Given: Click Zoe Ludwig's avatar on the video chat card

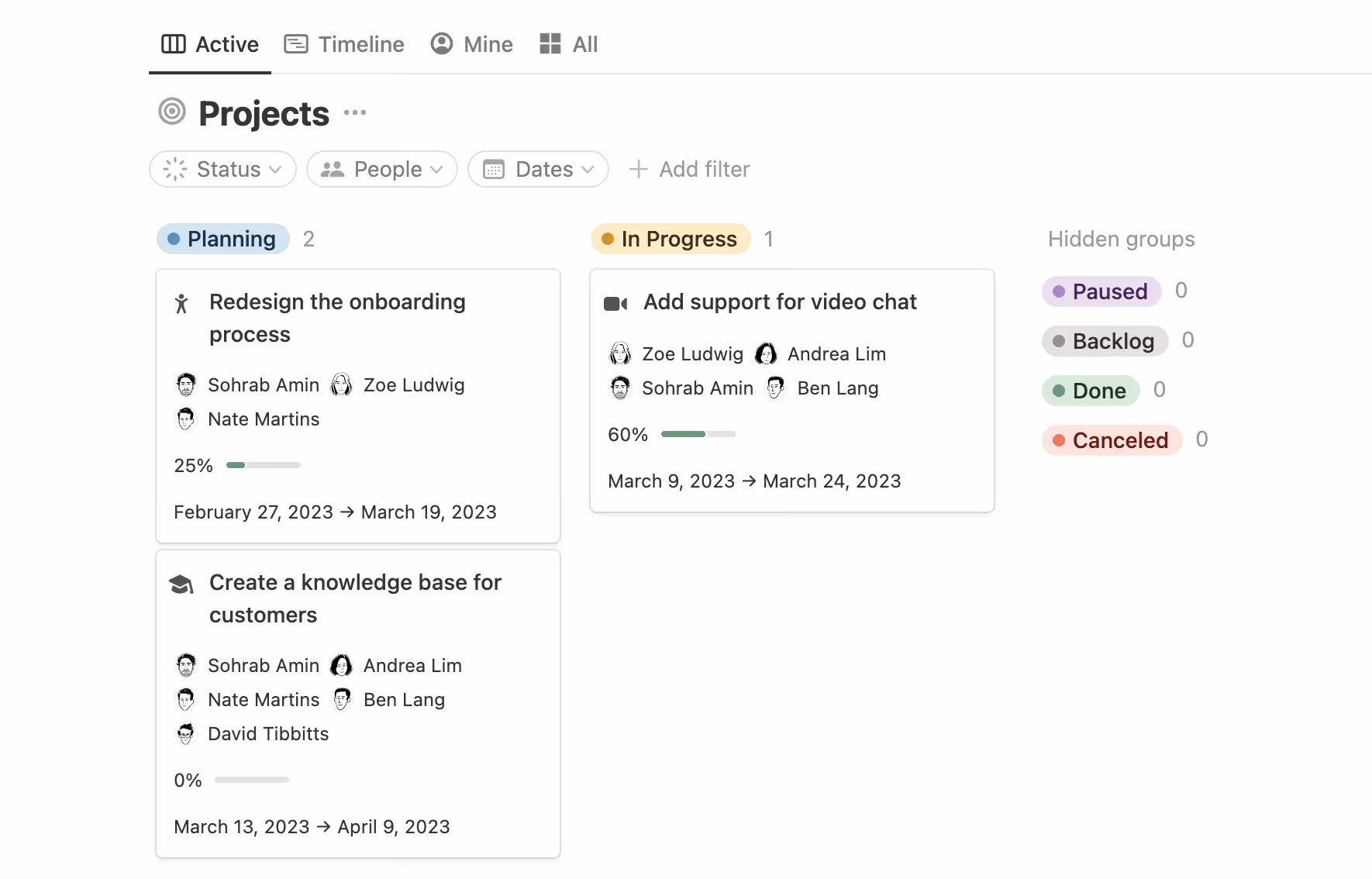Looking at the screenshot, I should point(620,353).
